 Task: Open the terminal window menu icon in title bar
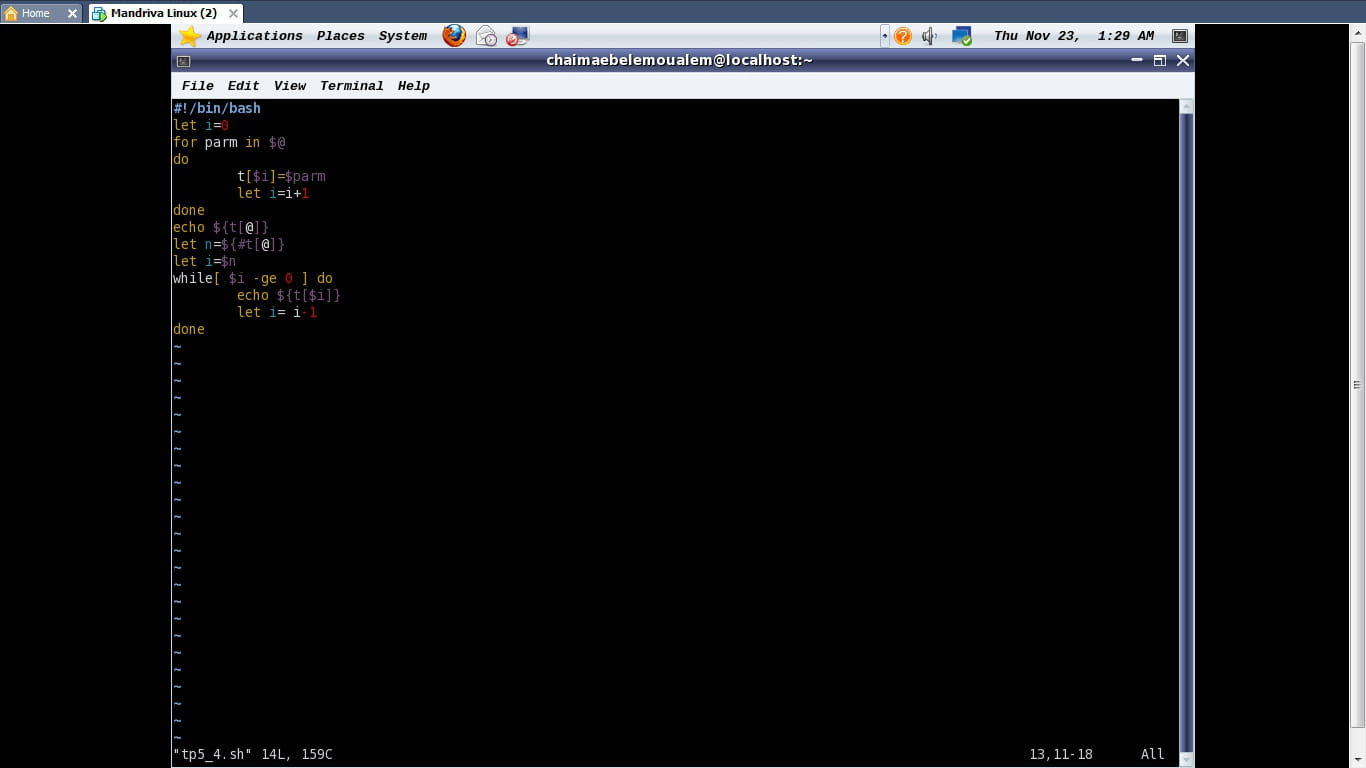(x=183, y=61)
